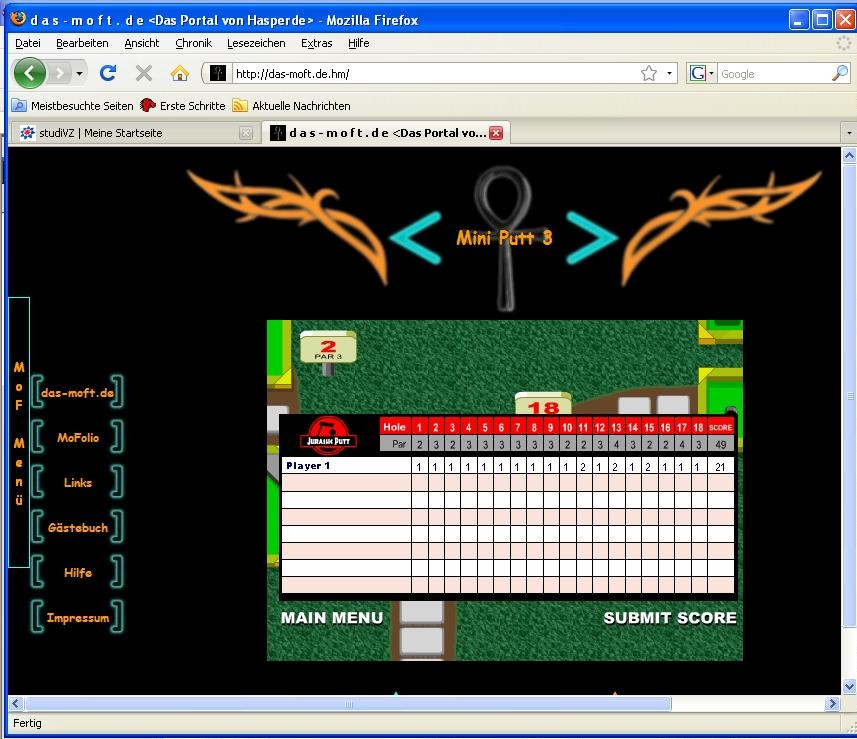Bookmark this page with the star icon
This screenshot has height=739, width=857.
pyautogui.click(x=649, y=73)
